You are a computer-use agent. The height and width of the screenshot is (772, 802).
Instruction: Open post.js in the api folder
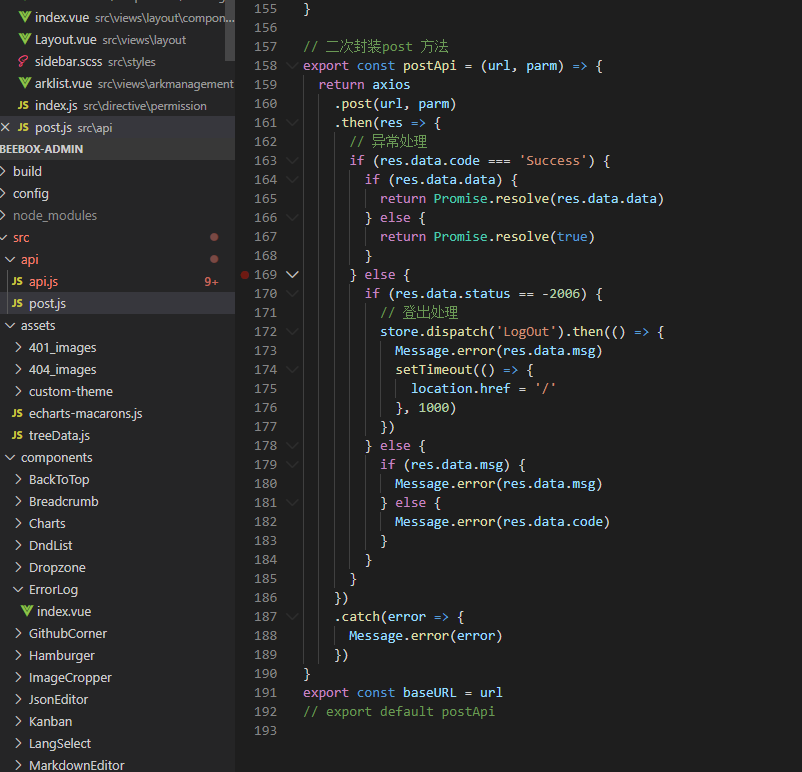point(47,304)
